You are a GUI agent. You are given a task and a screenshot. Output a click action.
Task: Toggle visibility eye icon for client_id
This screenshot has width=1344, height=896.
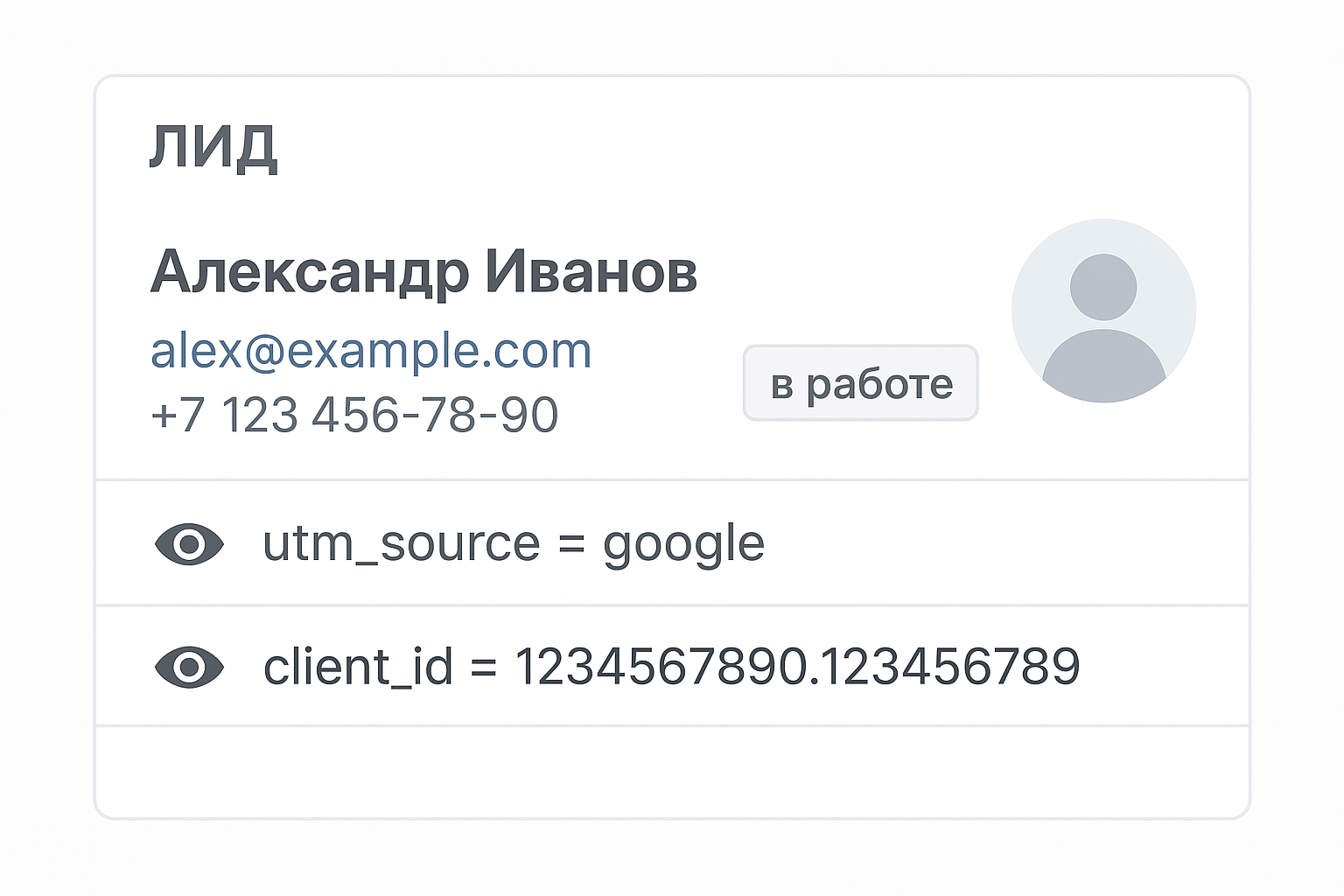[189, 668]
